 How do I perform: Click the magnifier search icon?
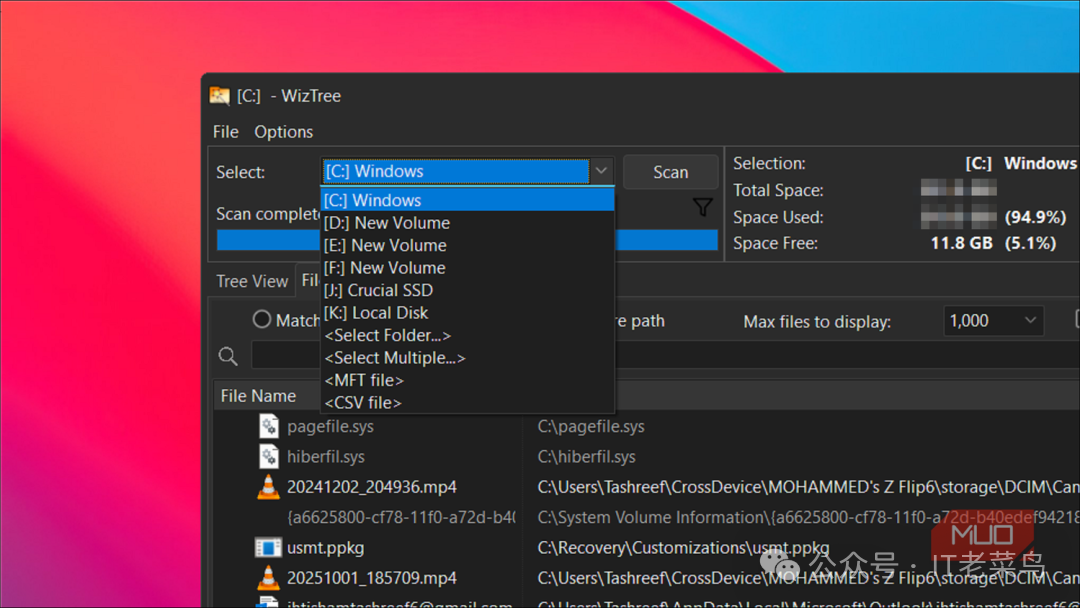227,355
